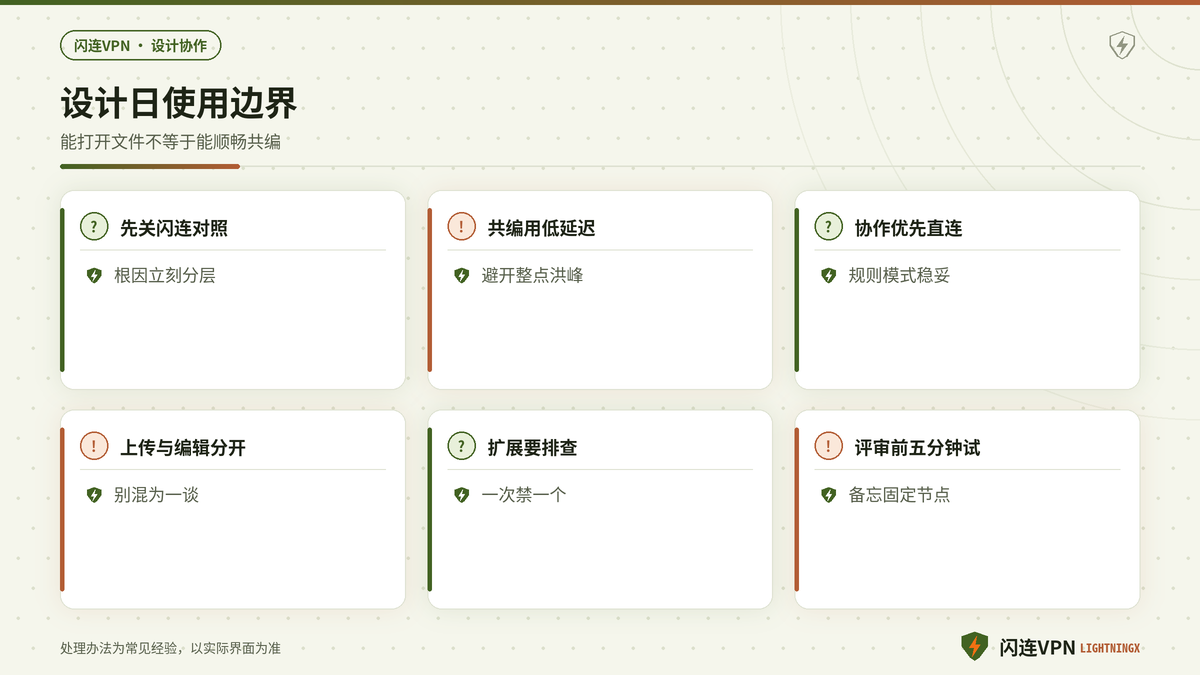Click the text 规则模式稳妥

(x=899, y=275)
